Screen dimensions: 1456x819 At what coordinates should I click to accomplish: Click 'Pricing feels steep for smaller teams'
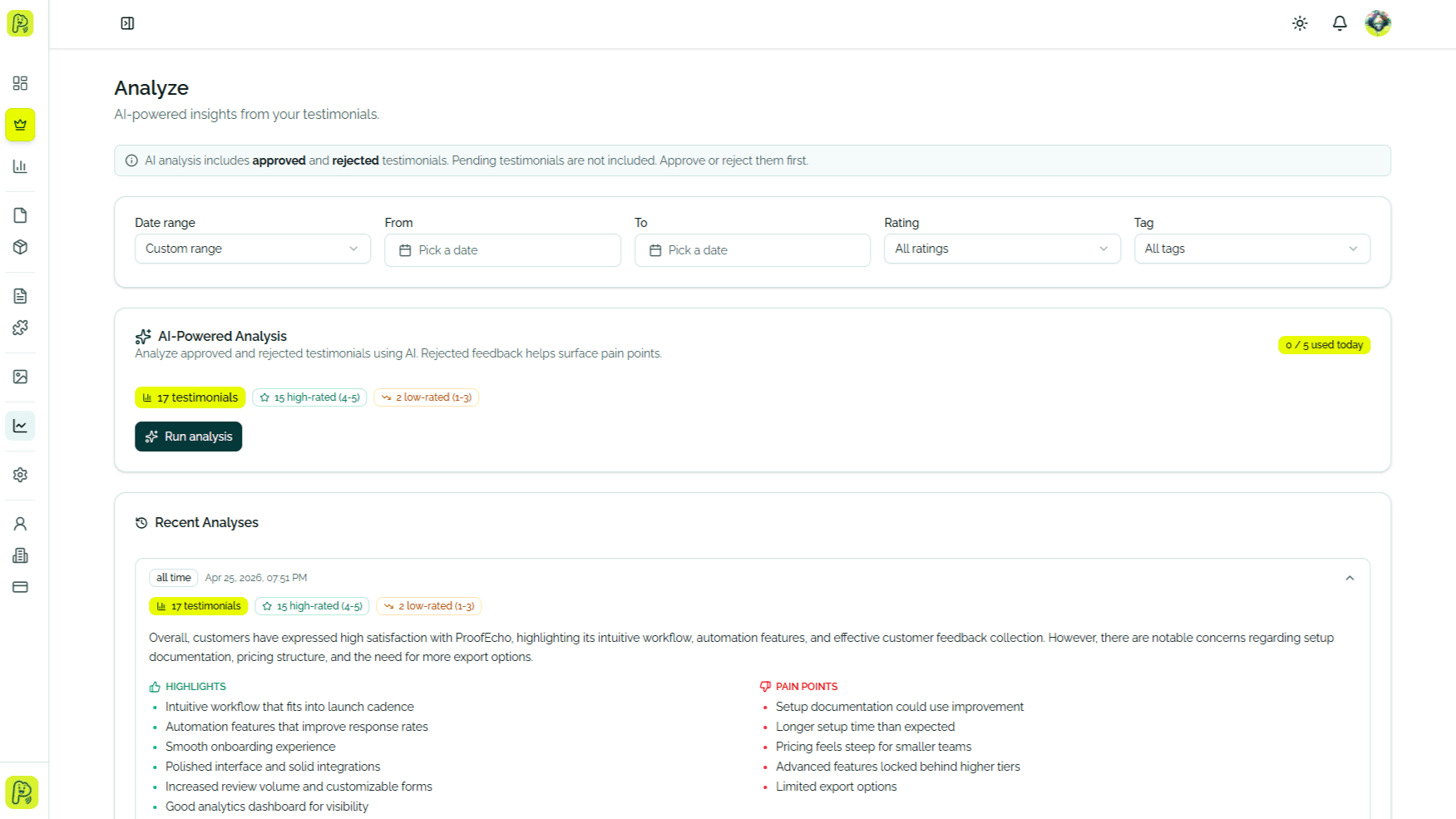tap(873, 747)
